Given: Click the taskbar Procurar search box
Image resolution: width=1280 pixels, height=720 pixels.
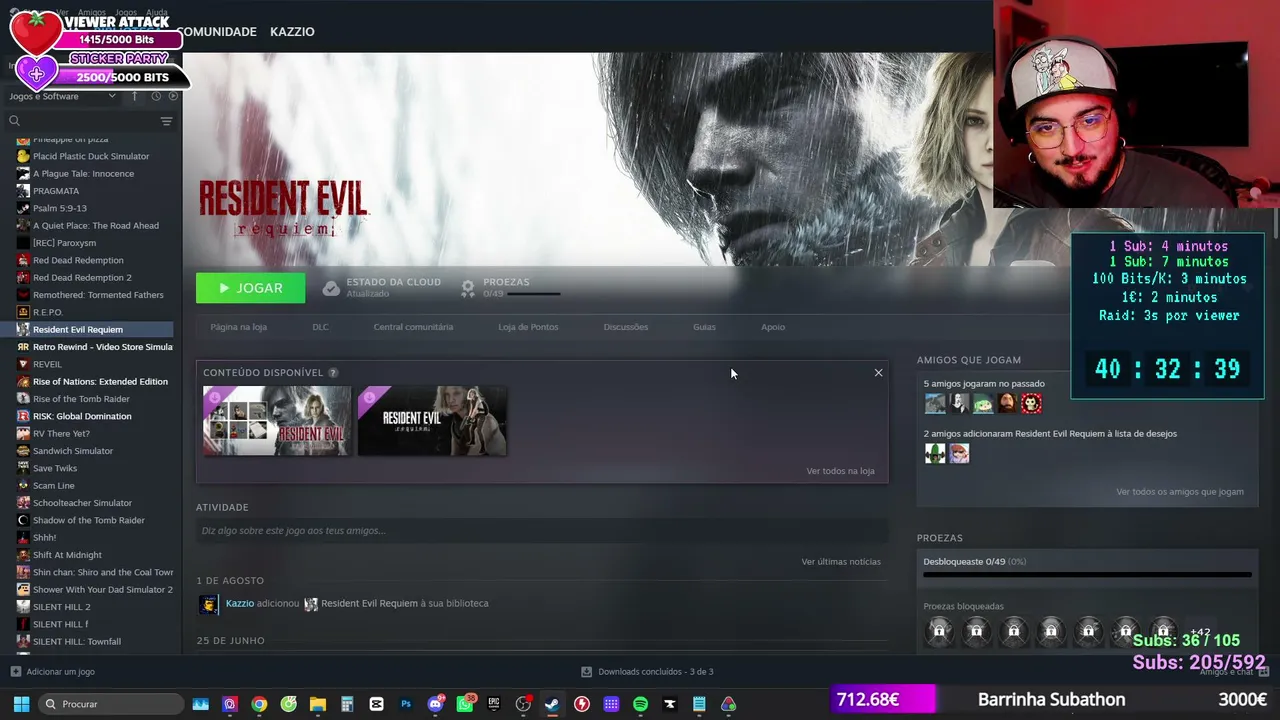Looking at the screenshot, I should 111,704.
